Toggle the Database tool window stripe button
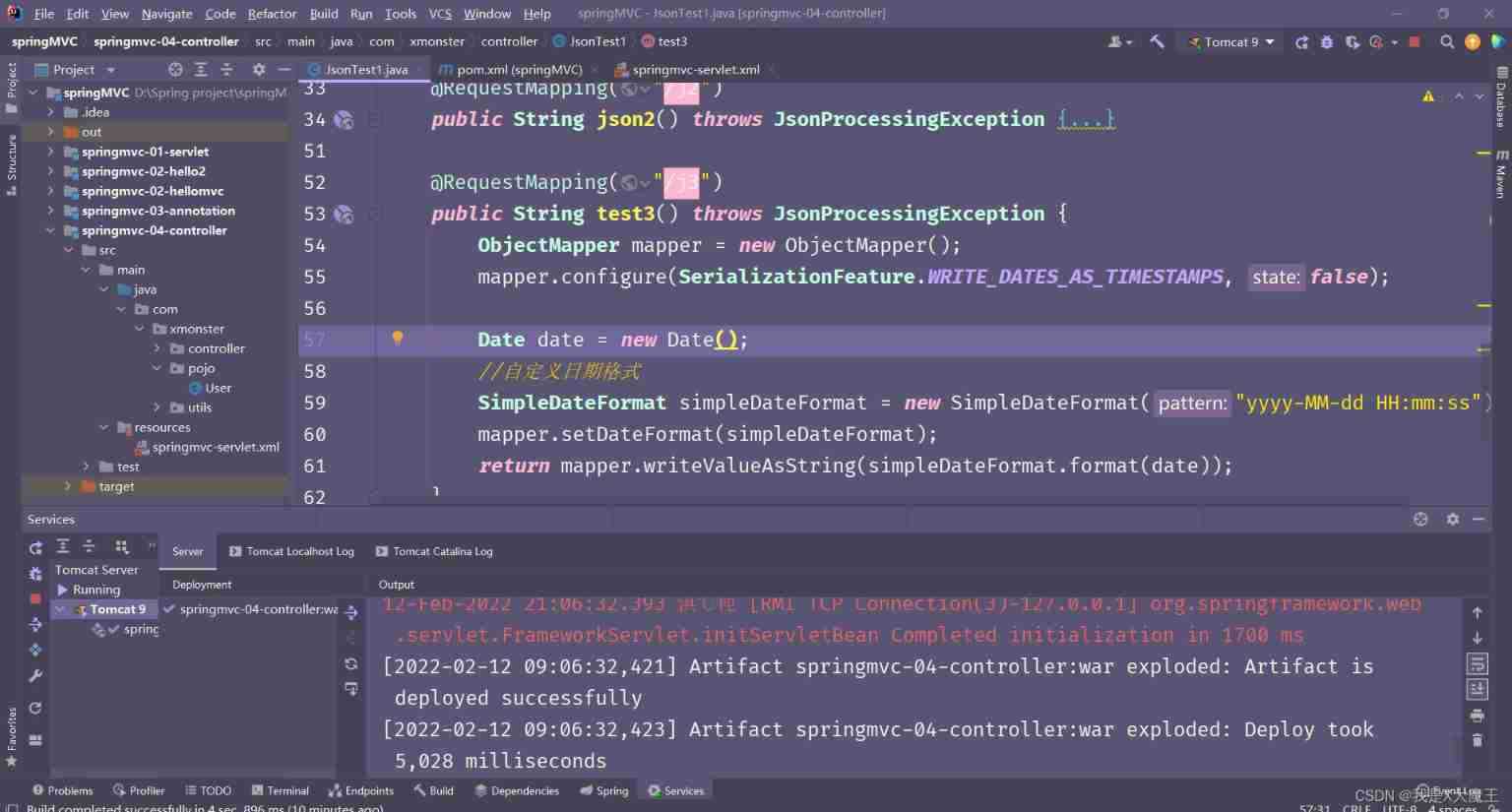This screenshot has height=812, width=1512. (1501, 98)
